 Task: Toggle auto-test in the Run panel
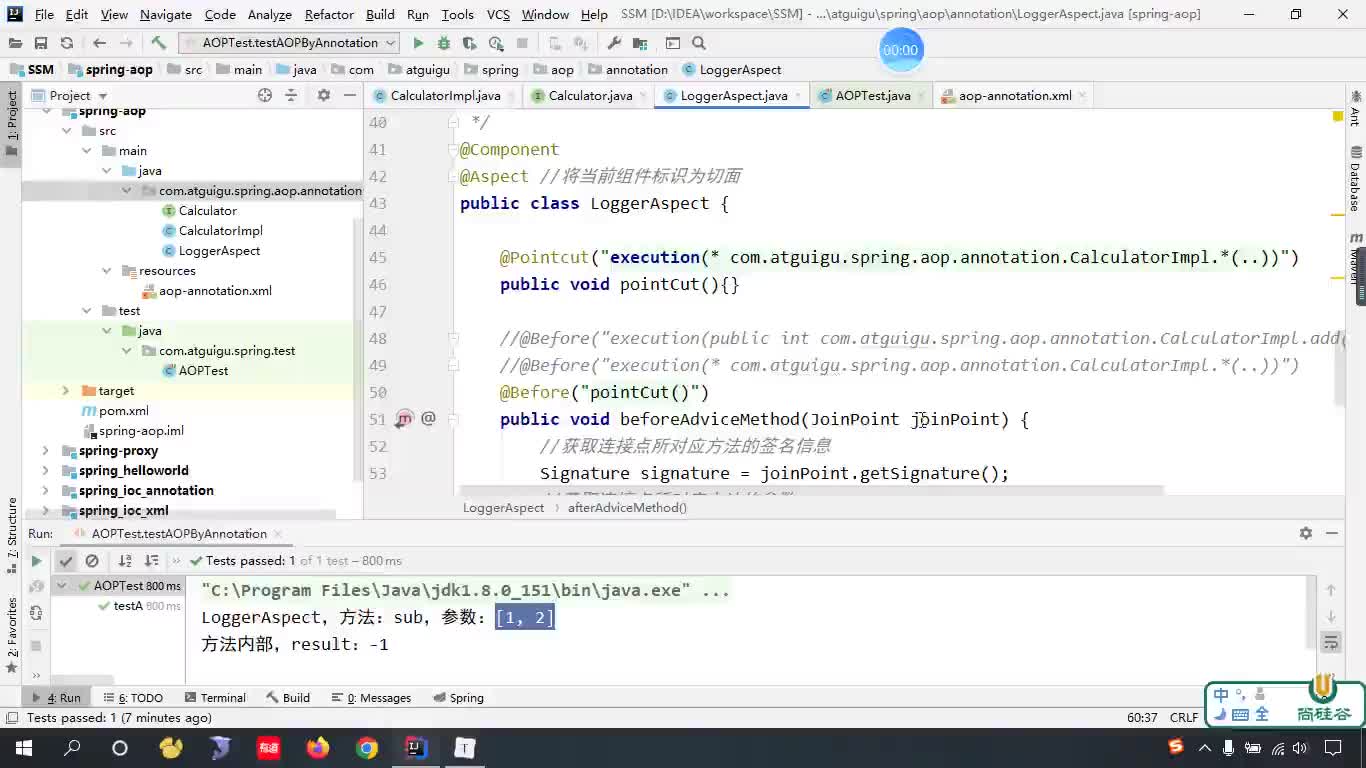click(x=36, y=613)
